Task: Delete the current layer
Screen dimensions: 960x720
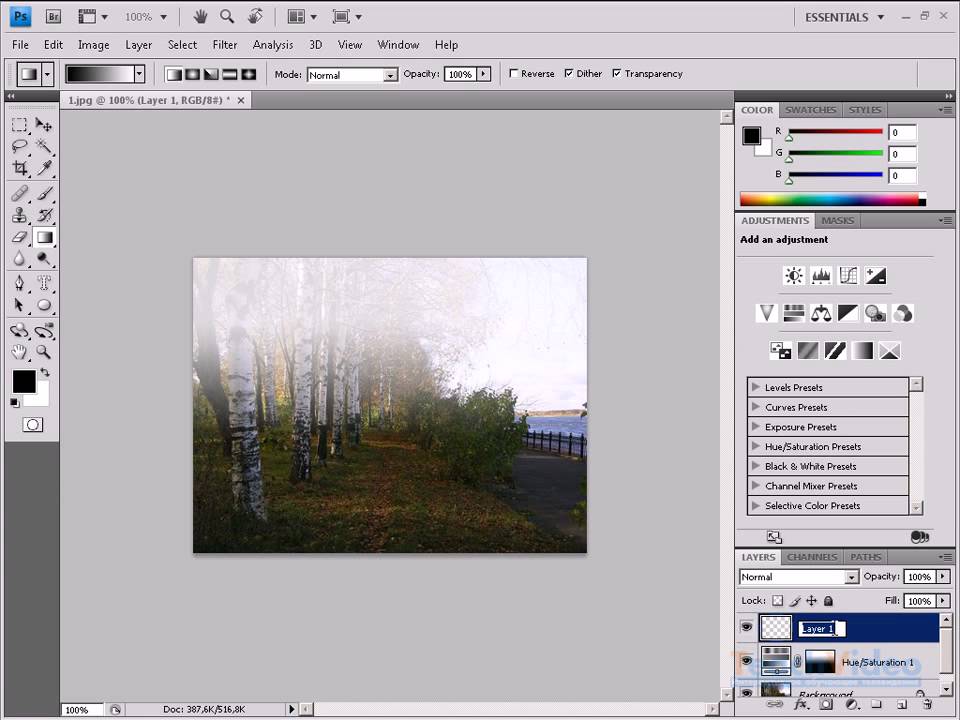Action: click(928, 705)
